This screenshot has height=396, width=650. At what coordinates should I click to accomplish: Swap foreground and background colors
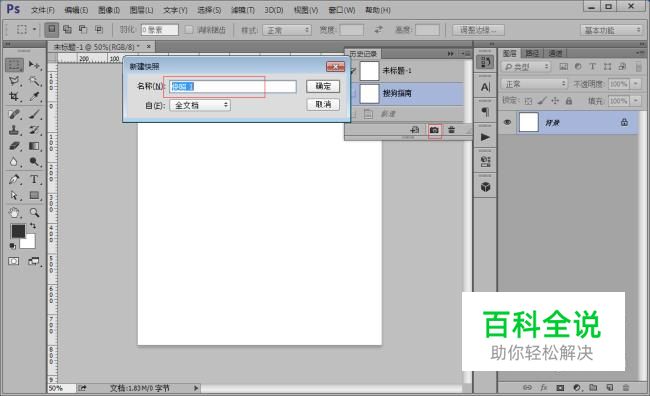click(33, 226)
